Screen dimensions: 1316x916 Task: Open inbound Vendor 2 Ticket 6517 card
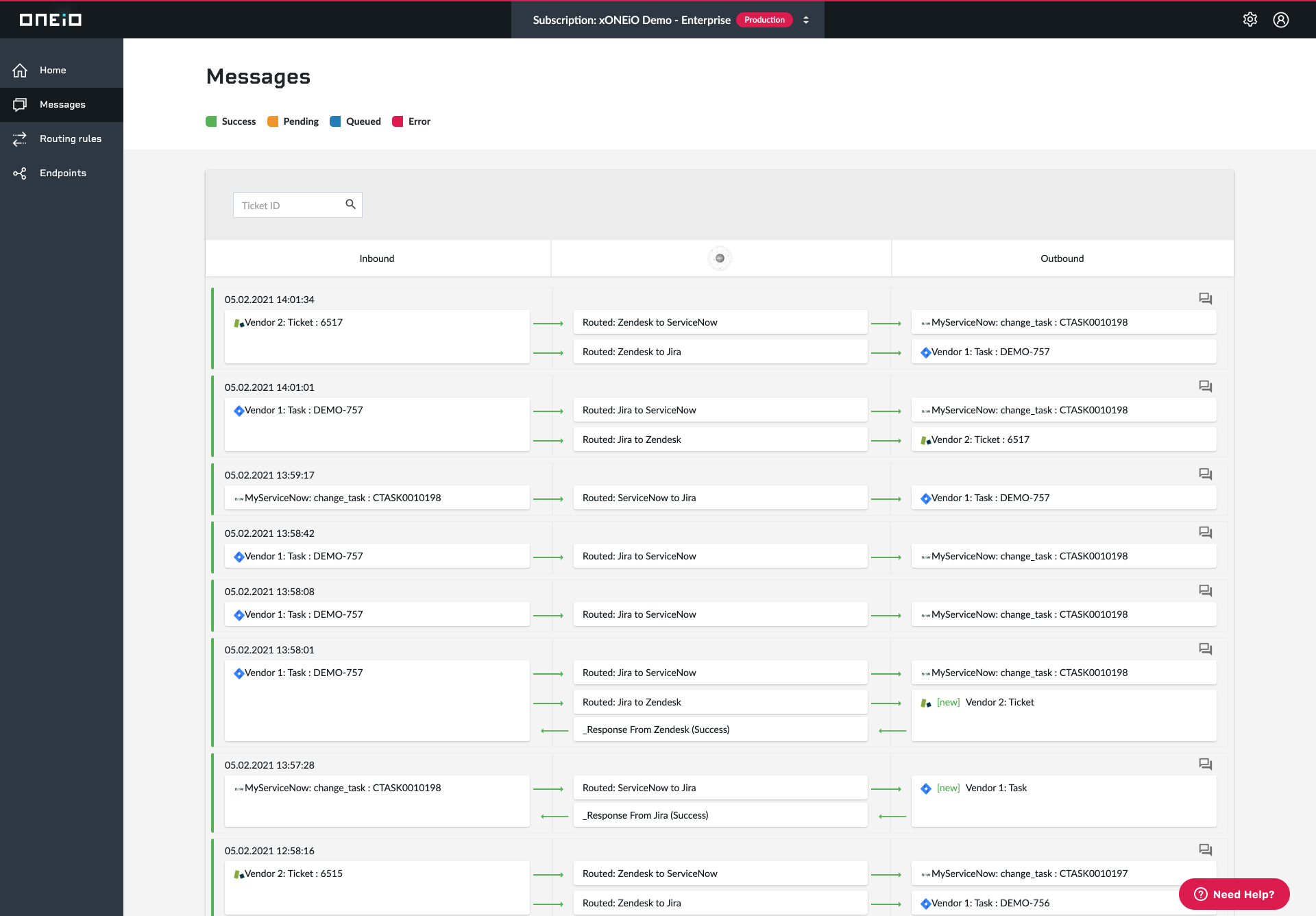(377, 337)
